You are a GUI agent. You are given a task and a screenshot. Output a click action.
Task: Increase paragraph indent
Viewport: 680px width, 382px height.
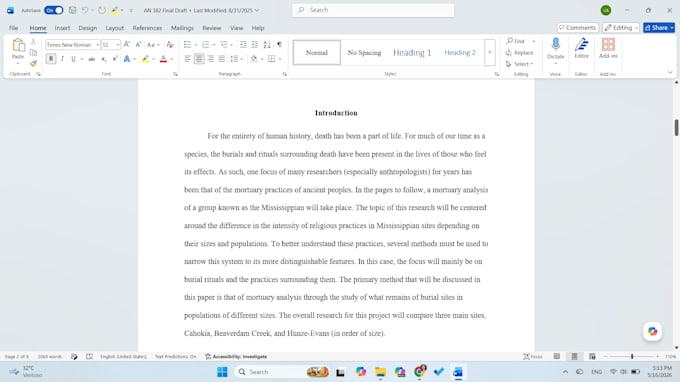pos(255,44)
